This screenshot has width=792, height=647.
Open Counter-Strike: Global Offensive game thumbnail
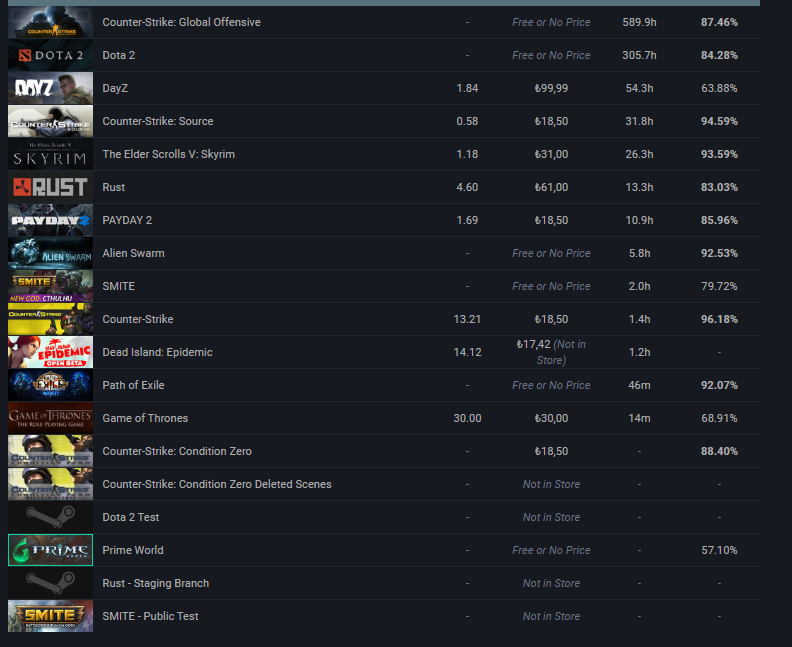click(51, 22)
